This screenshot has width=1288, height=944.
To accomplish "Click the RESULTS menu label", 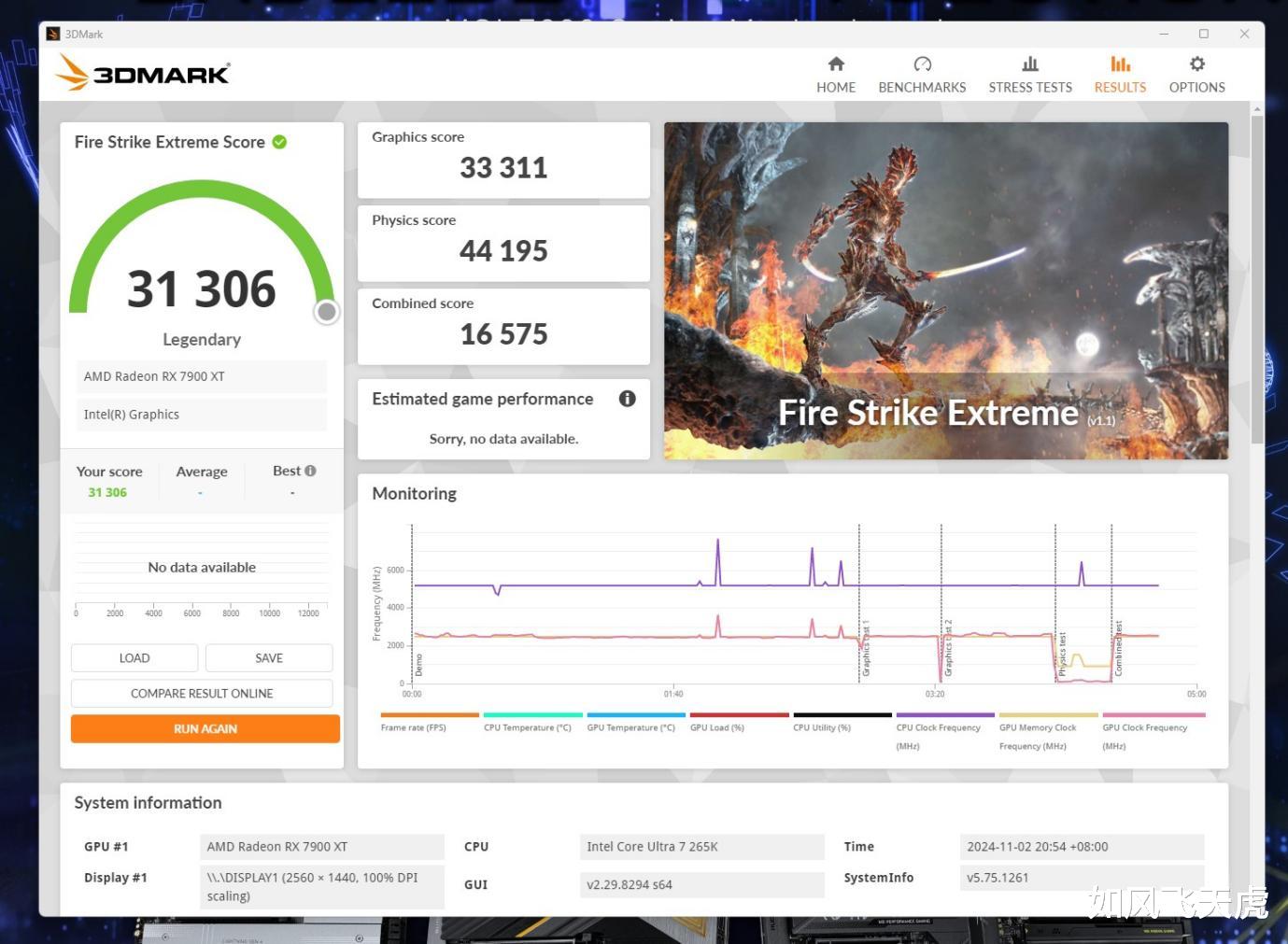I will point(1120,87).
